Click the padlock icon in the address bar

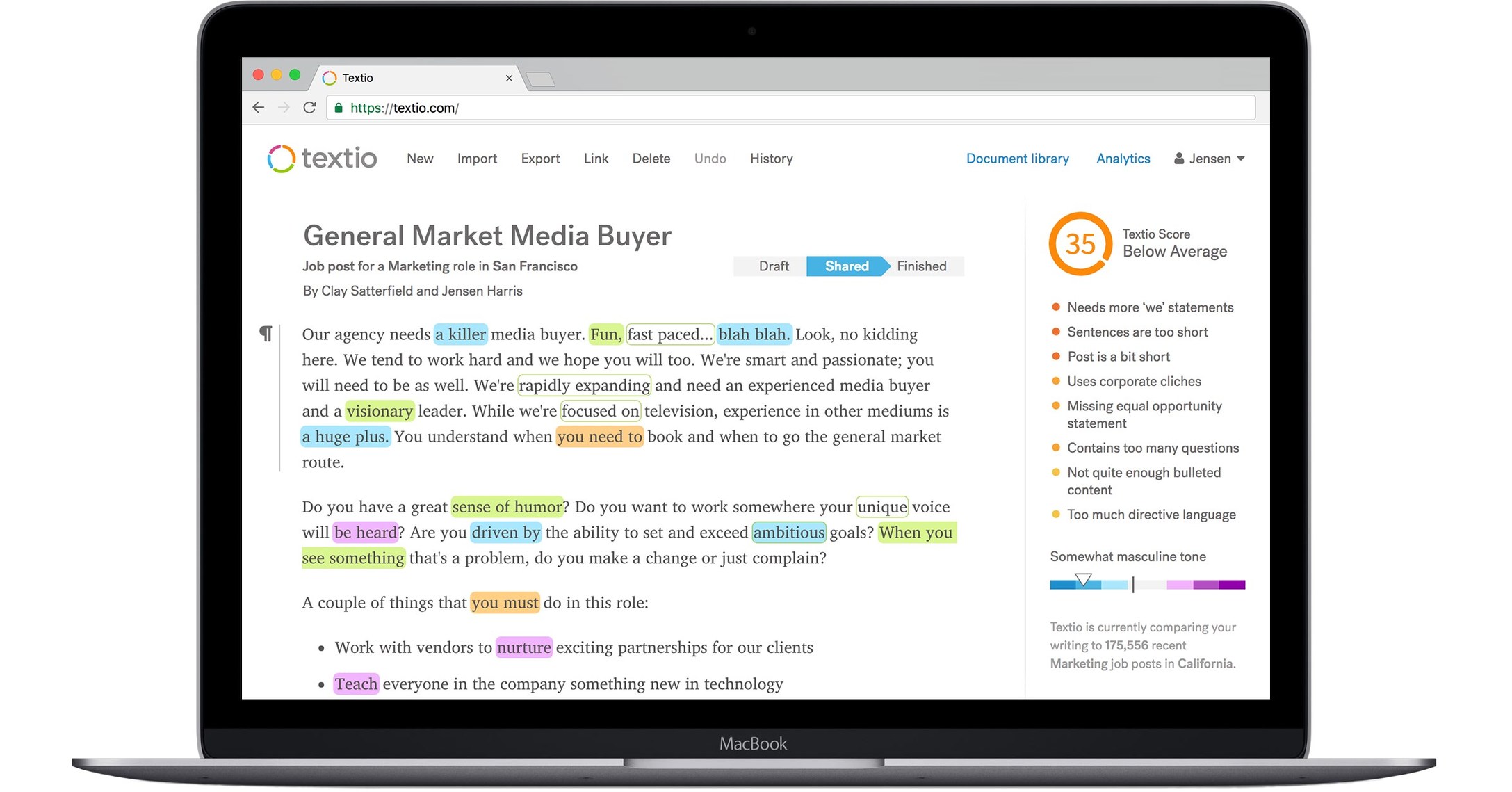(339, 108)
